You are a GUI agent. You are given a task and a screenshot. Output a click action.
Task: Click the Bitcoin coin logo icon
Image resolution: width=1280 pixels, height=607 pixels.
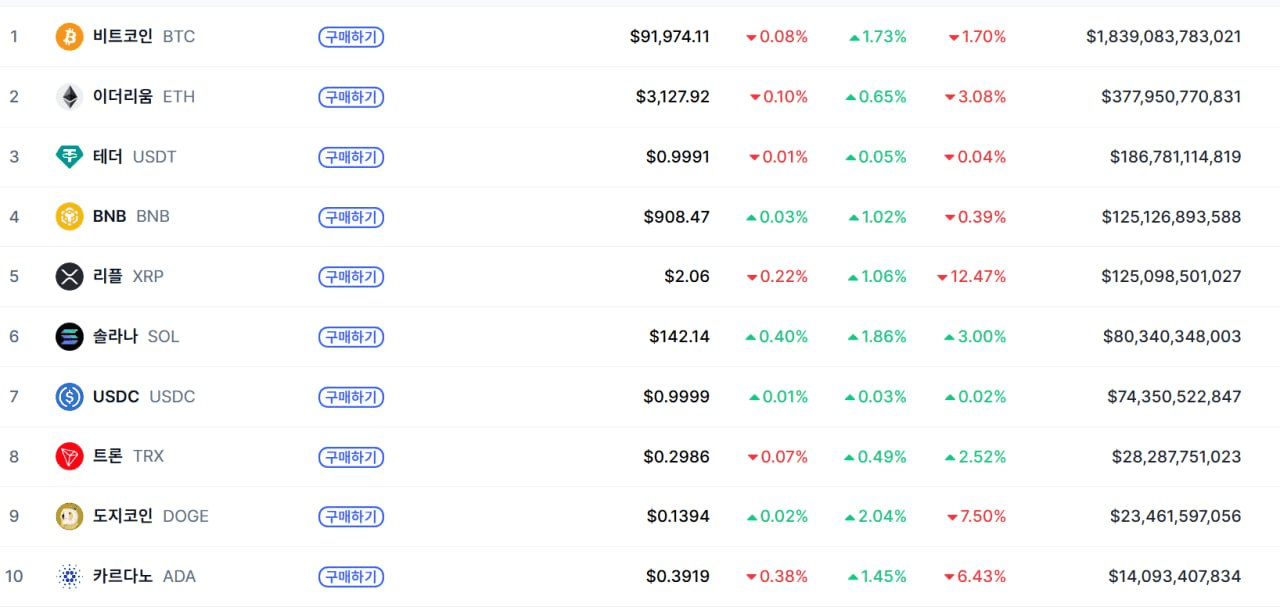pyautogui.click(x=69, y=37)
